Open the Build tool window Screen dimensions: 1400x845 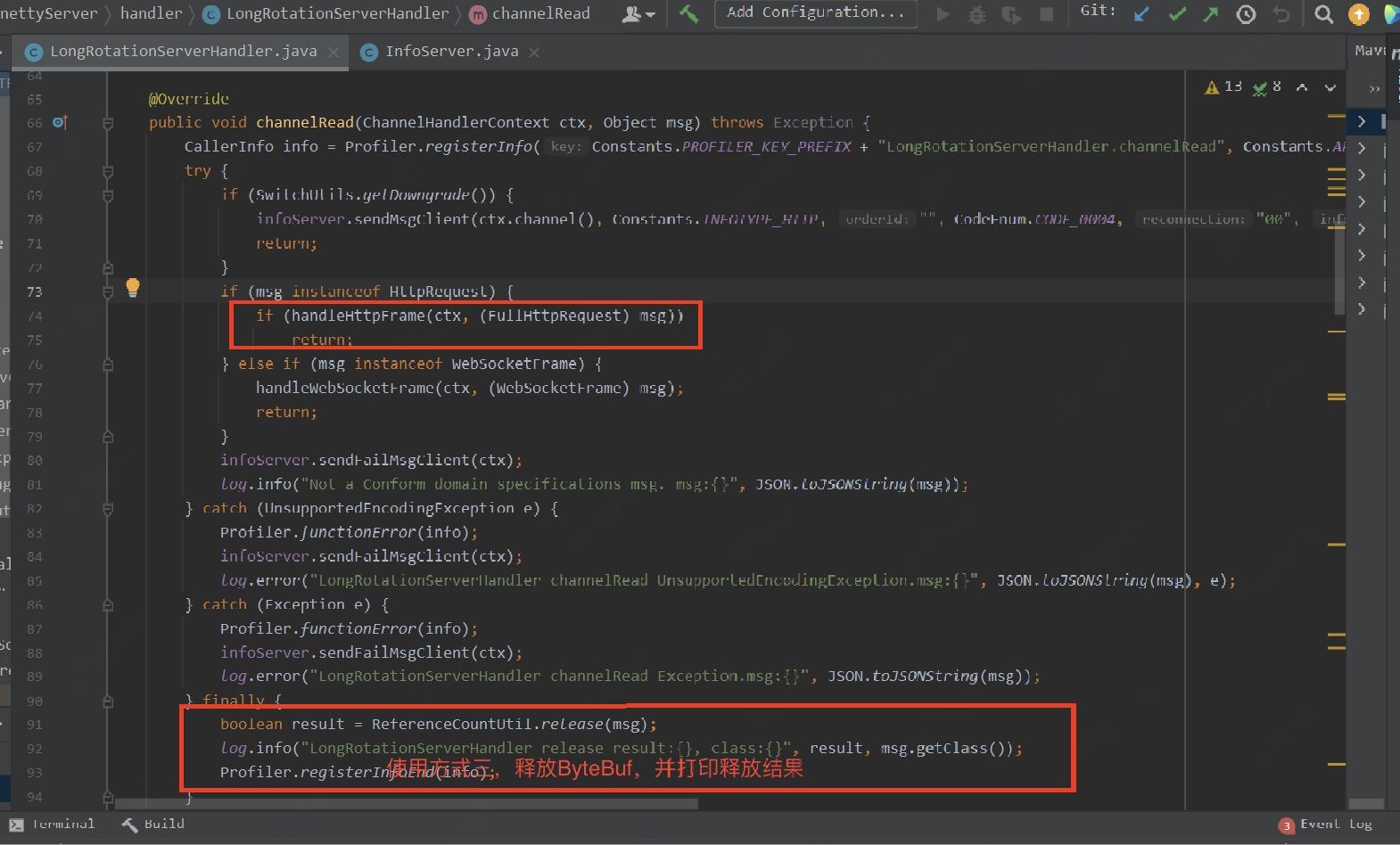click(152, 824)
